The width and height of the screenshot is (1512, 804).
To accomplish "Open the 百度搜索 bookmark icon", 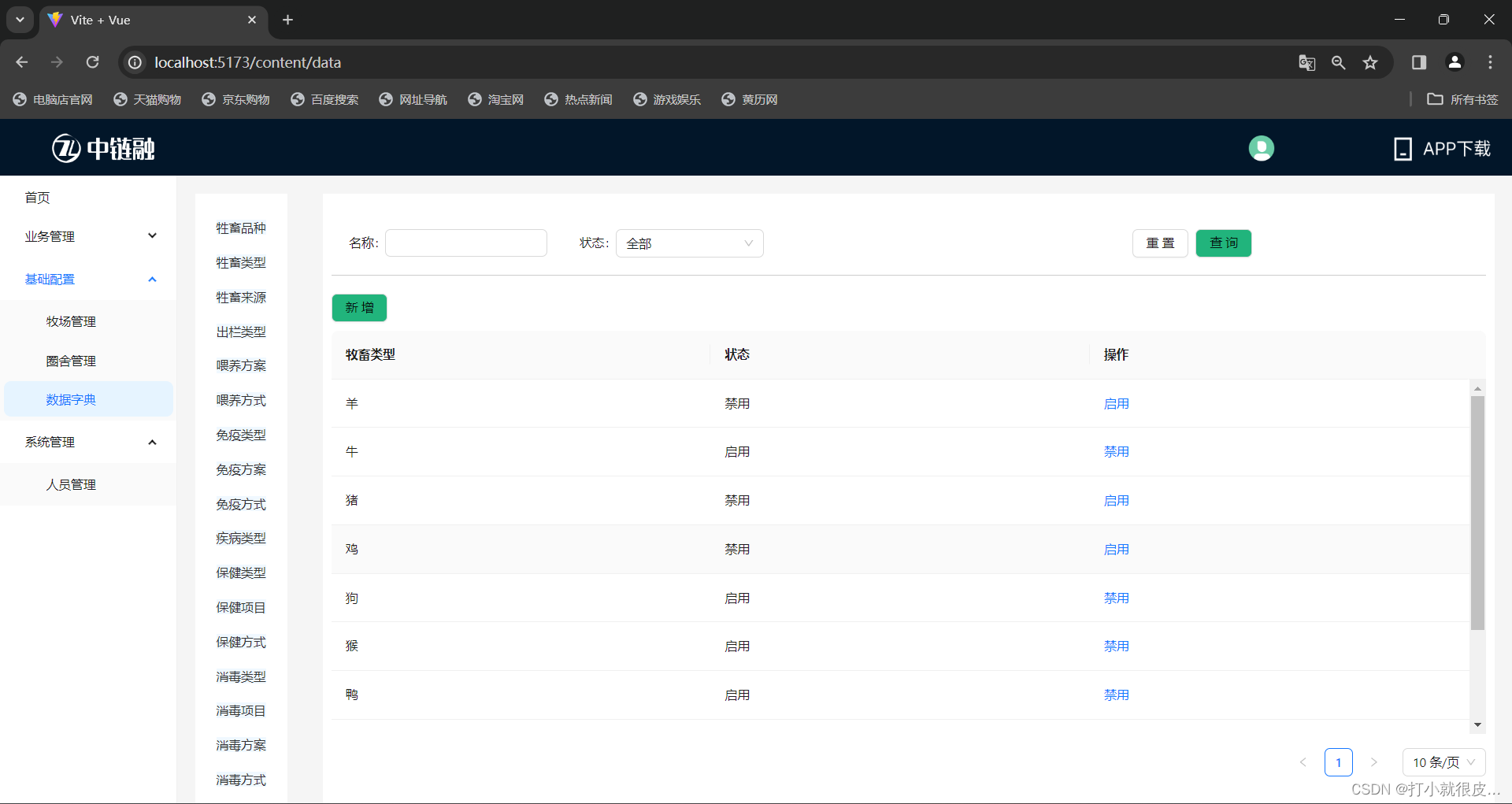I will [298, 99].
